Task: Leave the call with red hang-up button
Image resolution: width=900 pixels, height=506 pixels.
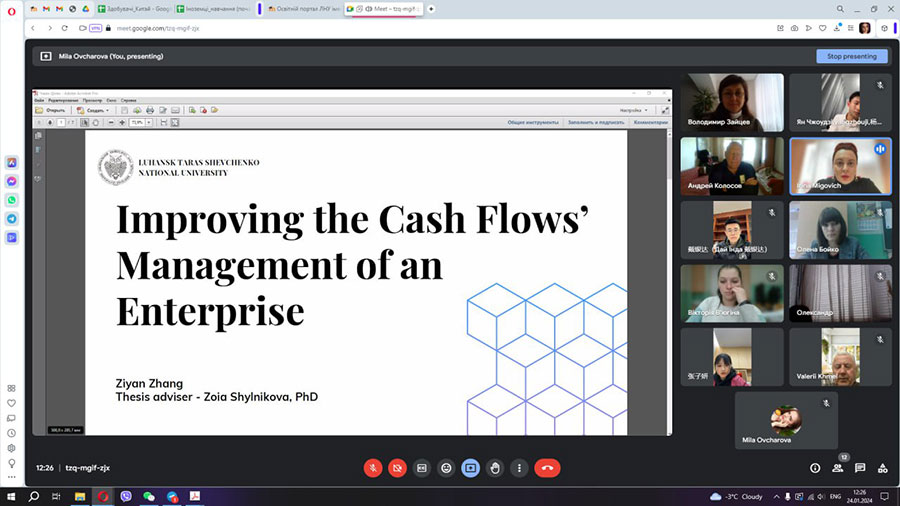Action: click(547, 467)
